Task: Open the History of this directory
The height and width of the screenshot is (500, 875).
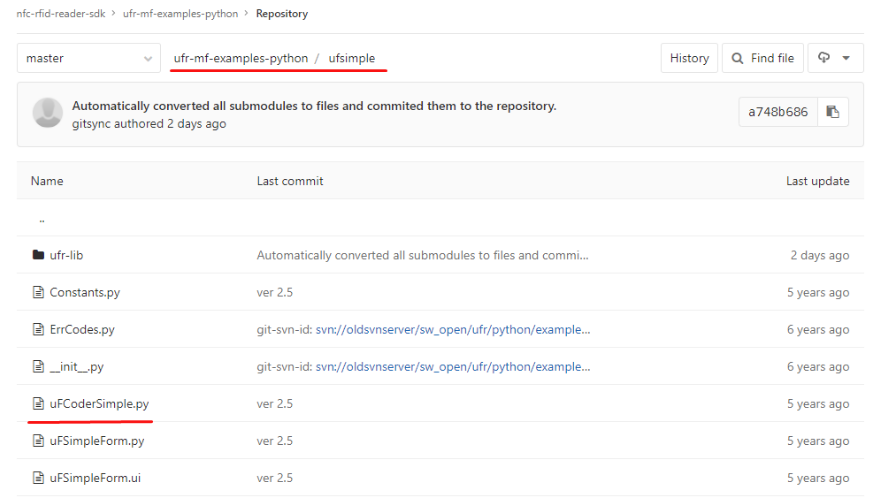Action: click(x=689, y=58)
